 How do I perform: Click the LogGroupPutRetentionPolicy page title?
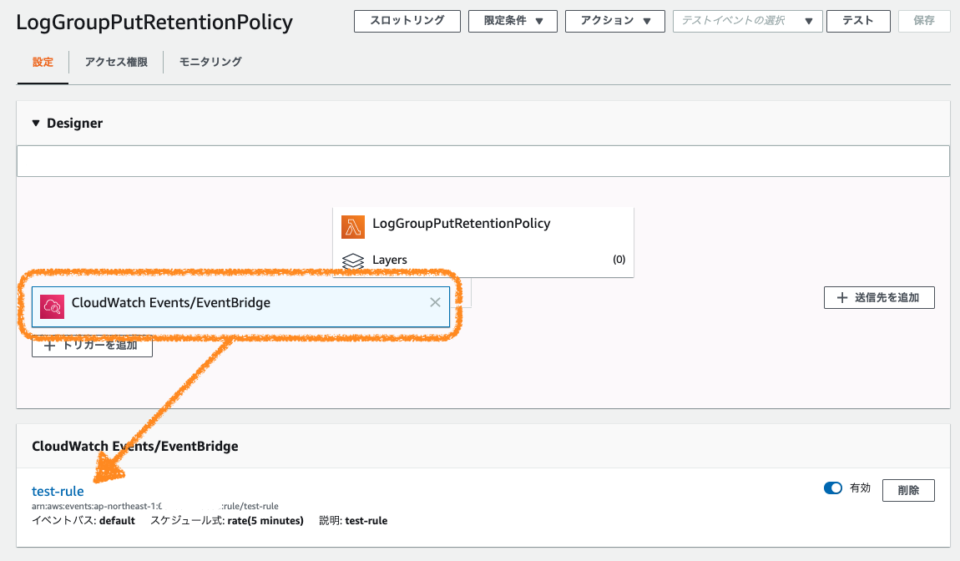[x=154, y=22]
